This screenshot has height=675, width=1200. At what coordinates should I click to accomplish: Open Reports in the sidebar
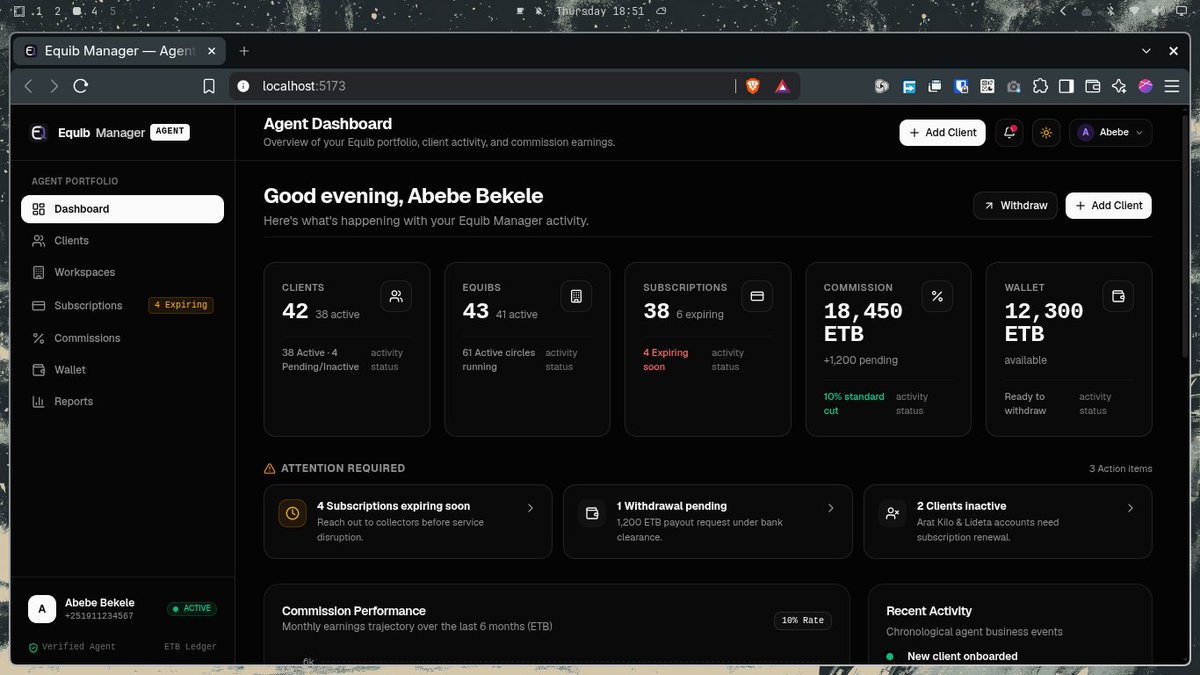(122, 402)
